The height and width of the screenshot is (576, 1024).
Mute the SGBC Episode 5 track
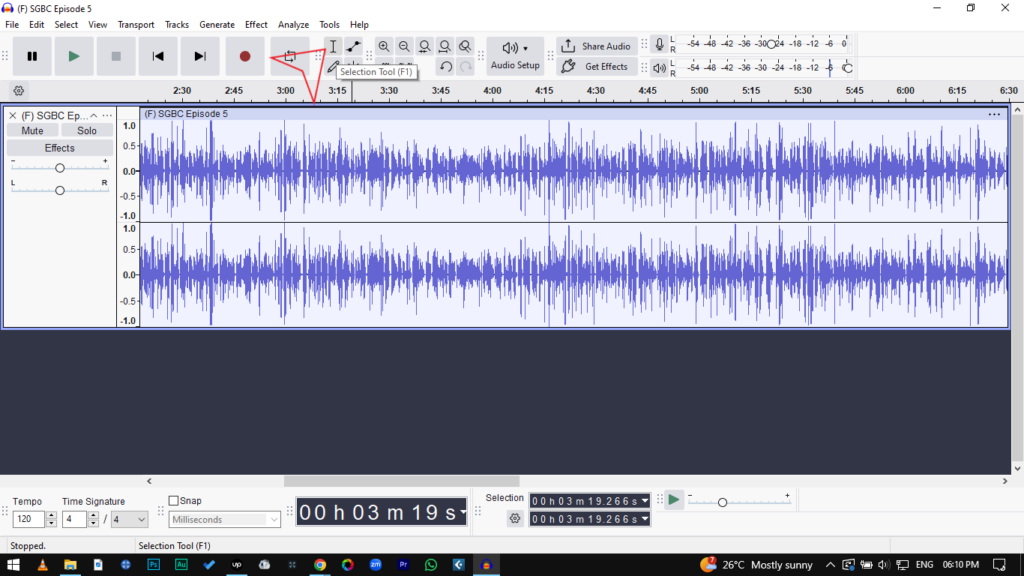coord(32,131)
